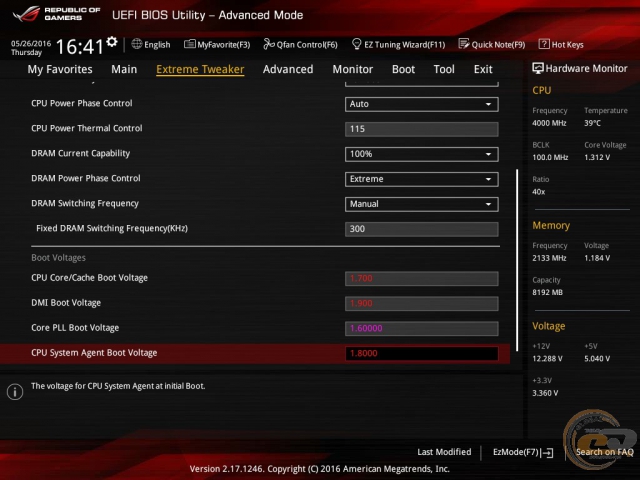Click the 1.312 V core voltage value
Screen dimensions: 640x480
(597, 157)
